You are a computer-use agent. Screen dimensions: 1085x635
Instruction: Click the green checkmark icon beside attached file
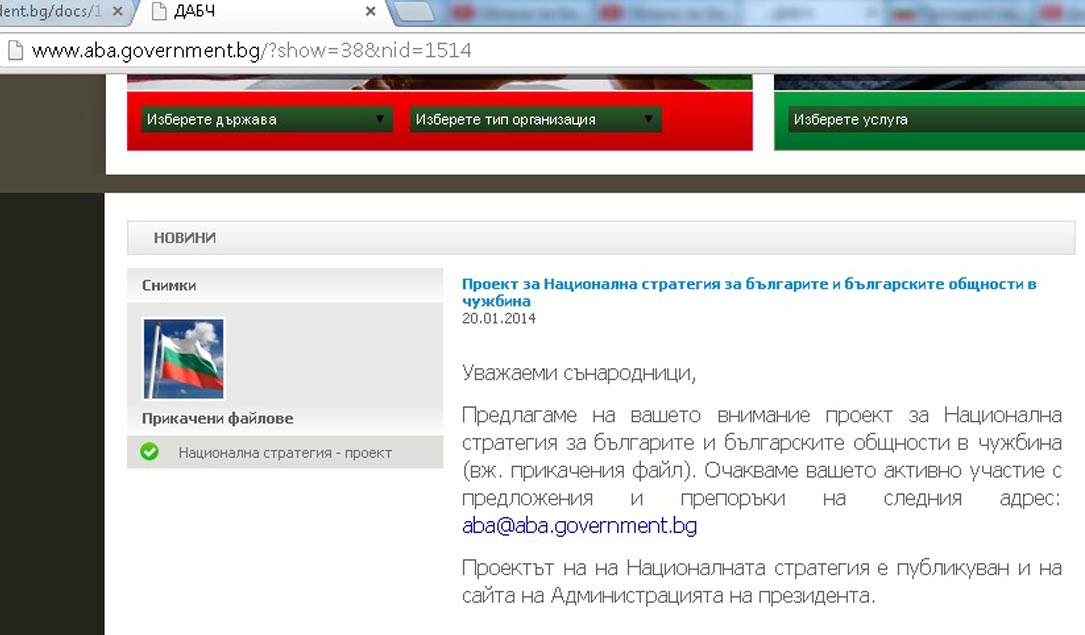pyautogui.click(x=150, y=452)
